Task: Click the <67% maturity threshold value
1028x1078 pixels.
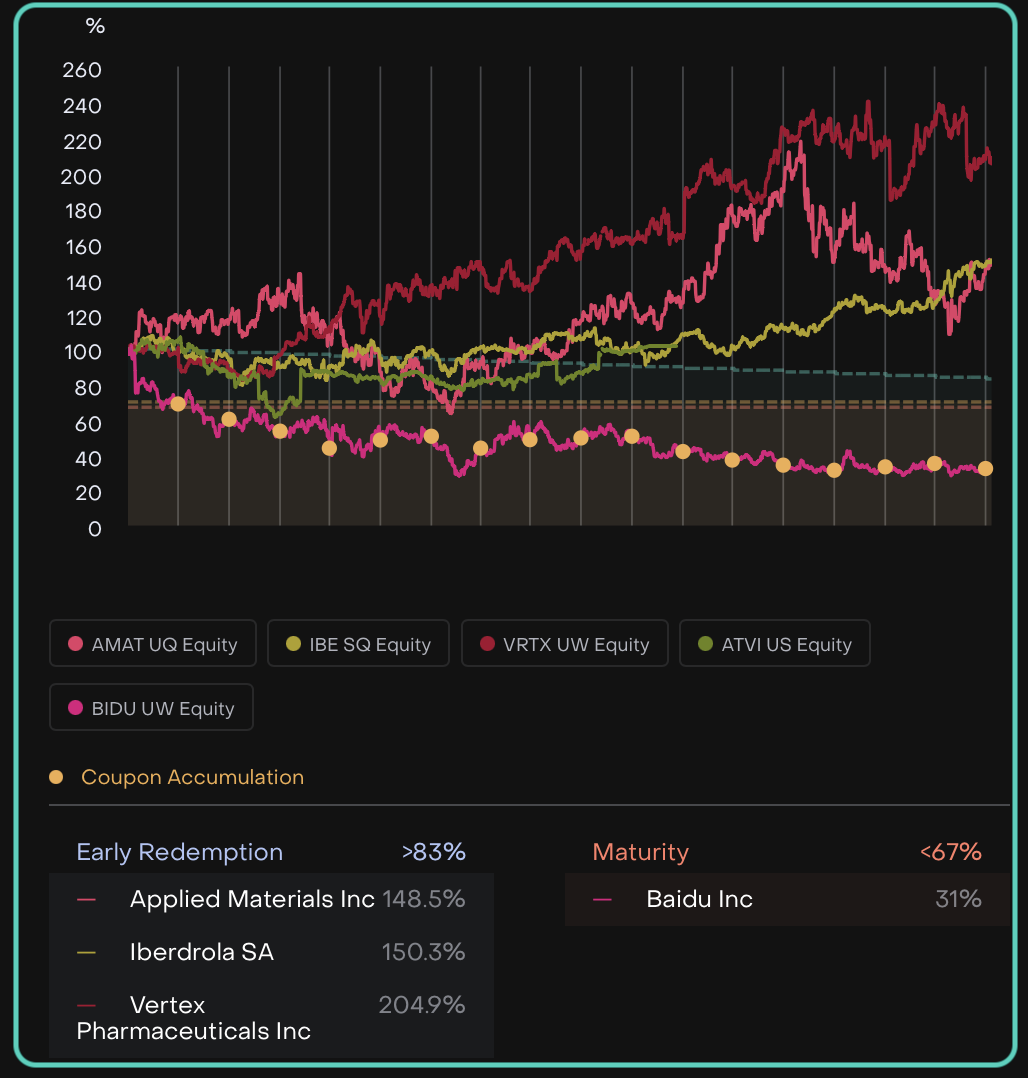Action: pos(950,852)
